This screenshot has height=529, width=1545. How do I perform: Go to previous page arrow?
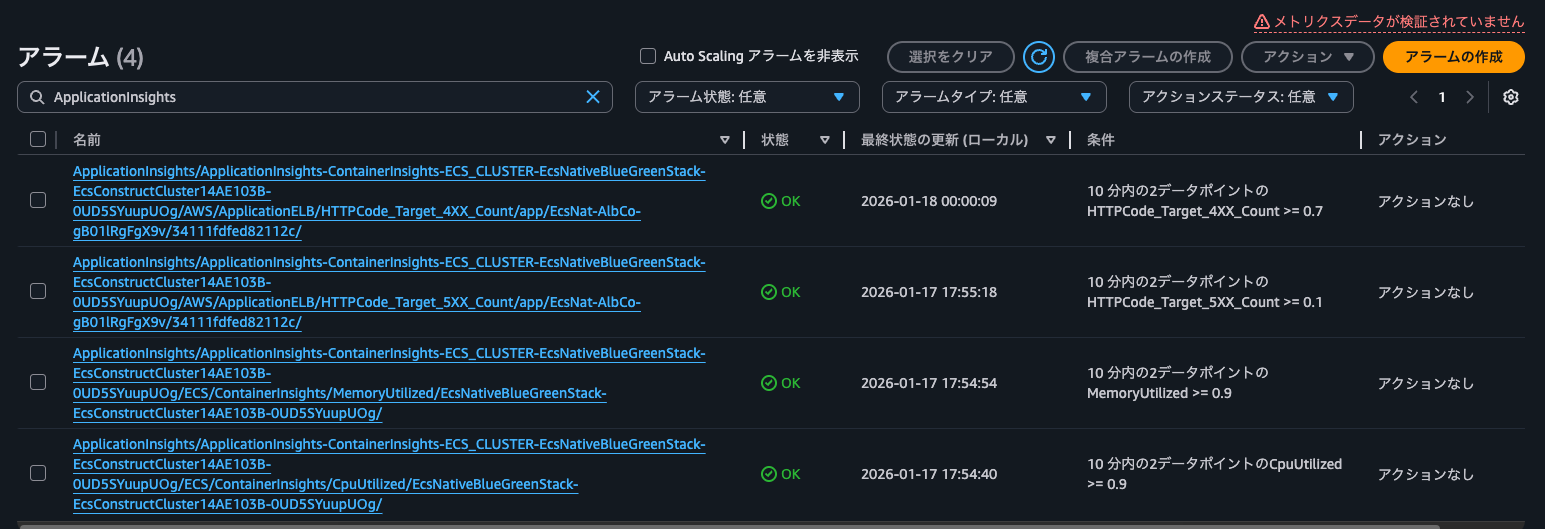[x=1414, y=97]
